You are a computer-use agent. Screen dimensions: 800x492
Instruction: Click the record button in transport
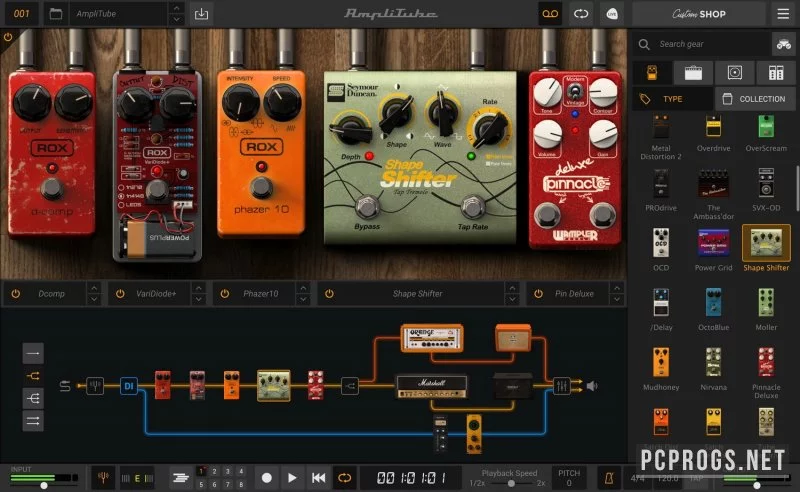pos(266,478)
